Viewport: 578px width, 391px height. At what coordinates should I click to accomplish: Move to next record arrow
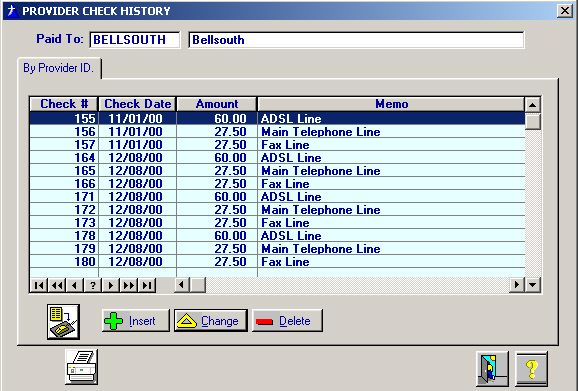point(111,285)
